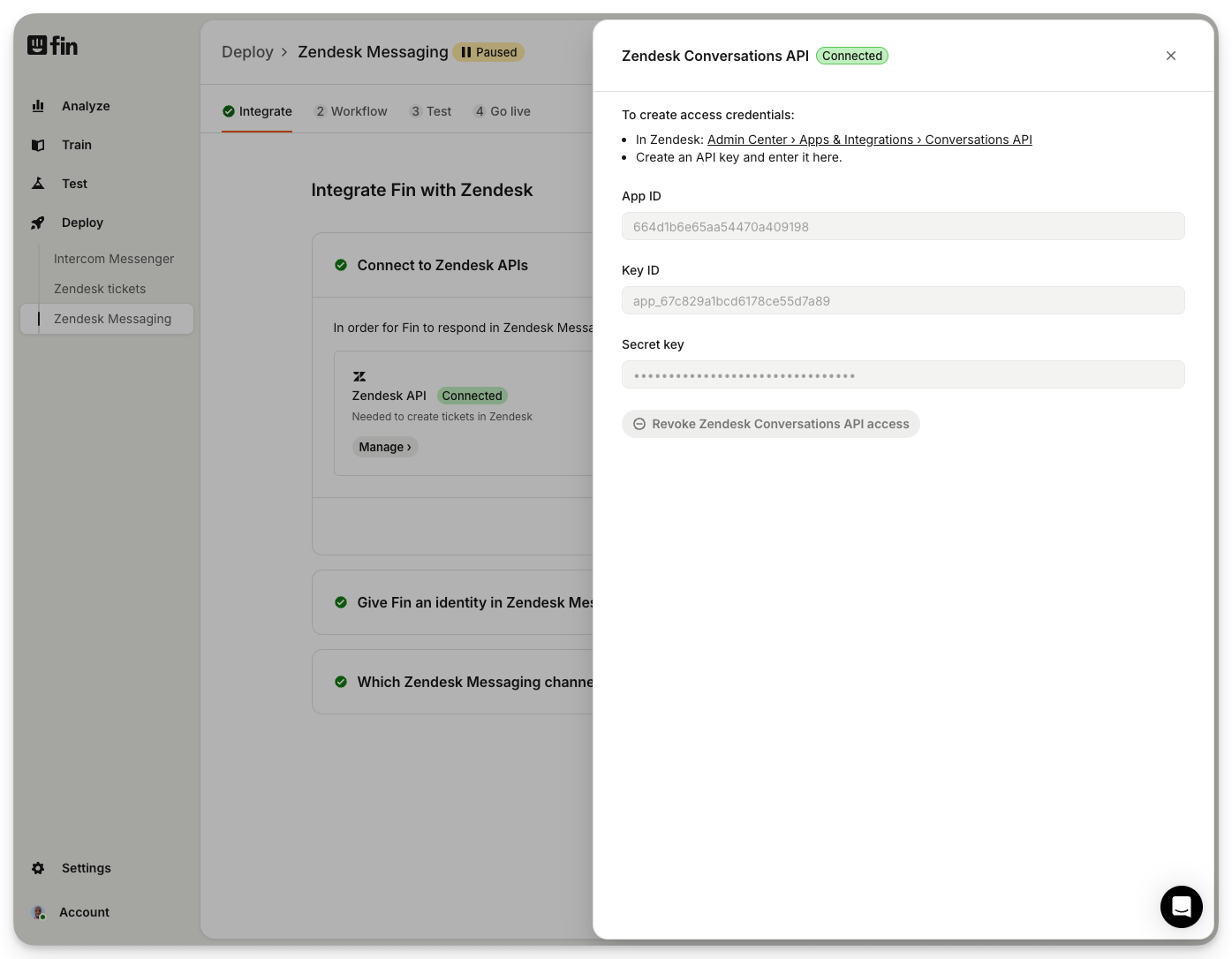The height and width of the screenshot is (959, 1232).
Task: Expand Connect to Zendesk APIs section
Action: (x=442, y=265)
